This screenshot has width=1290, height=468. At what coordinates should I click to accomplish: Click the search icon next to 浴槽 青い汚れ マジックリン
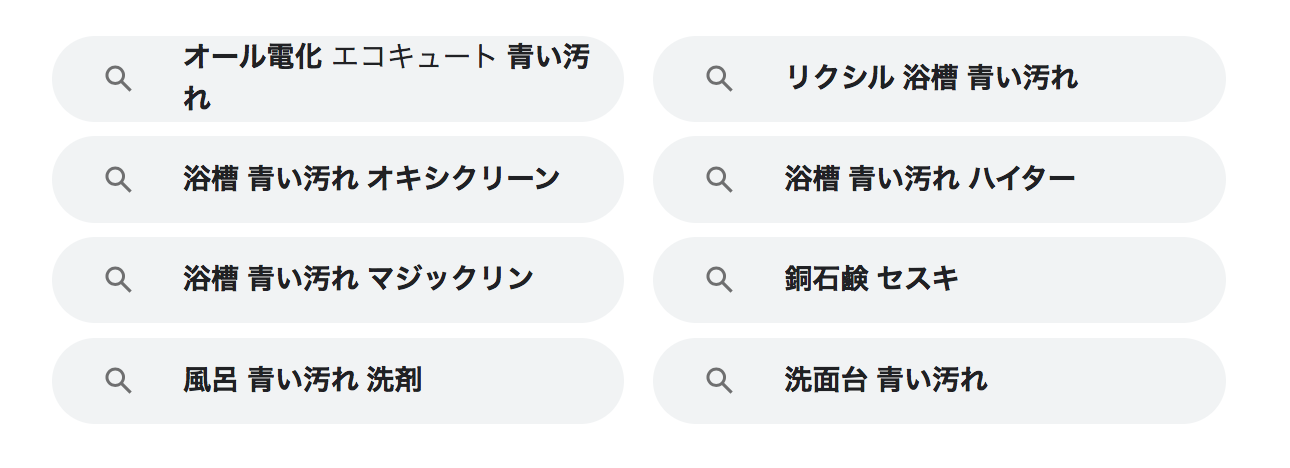[118, 280]
